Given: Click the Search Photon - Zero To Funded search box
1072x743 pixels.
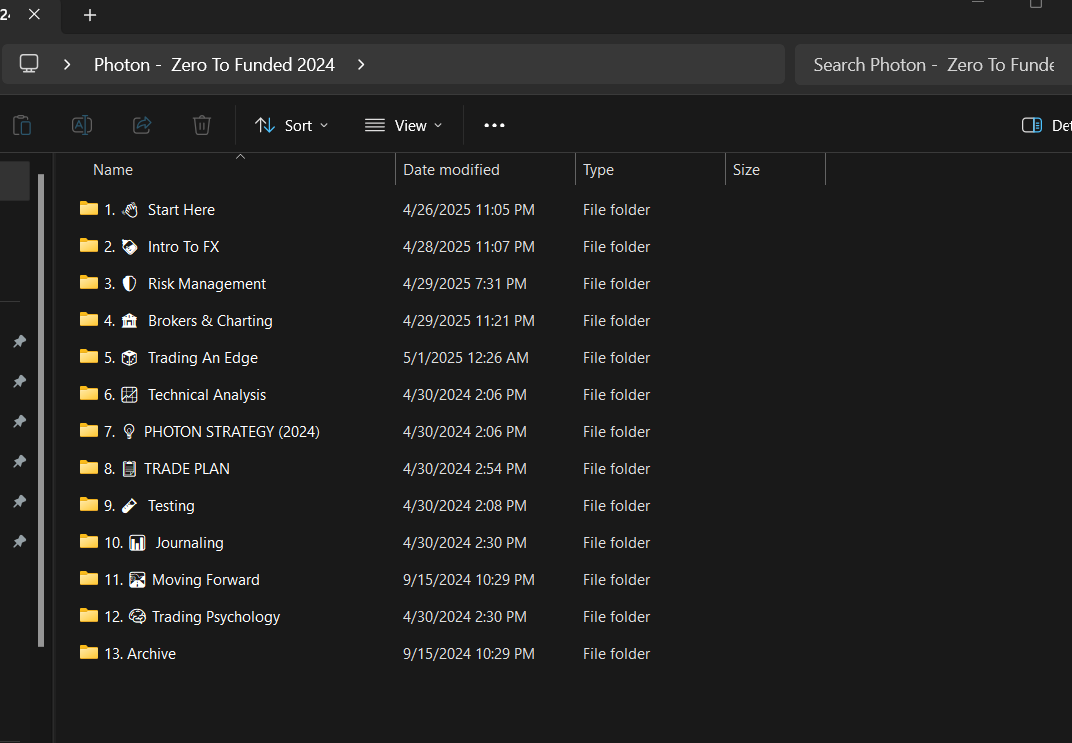Looking at the screenshot, I should pos(933,64).
